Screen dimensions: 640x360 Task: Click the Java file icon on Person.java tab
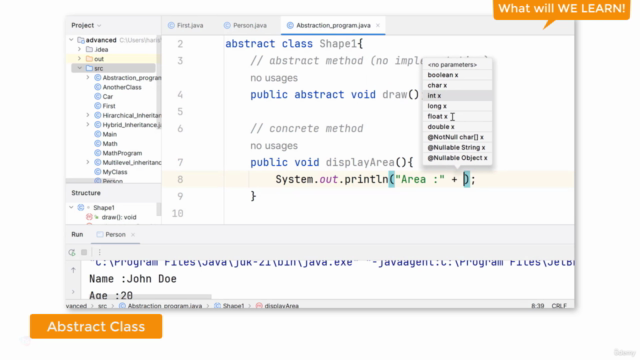click(227, 25)
